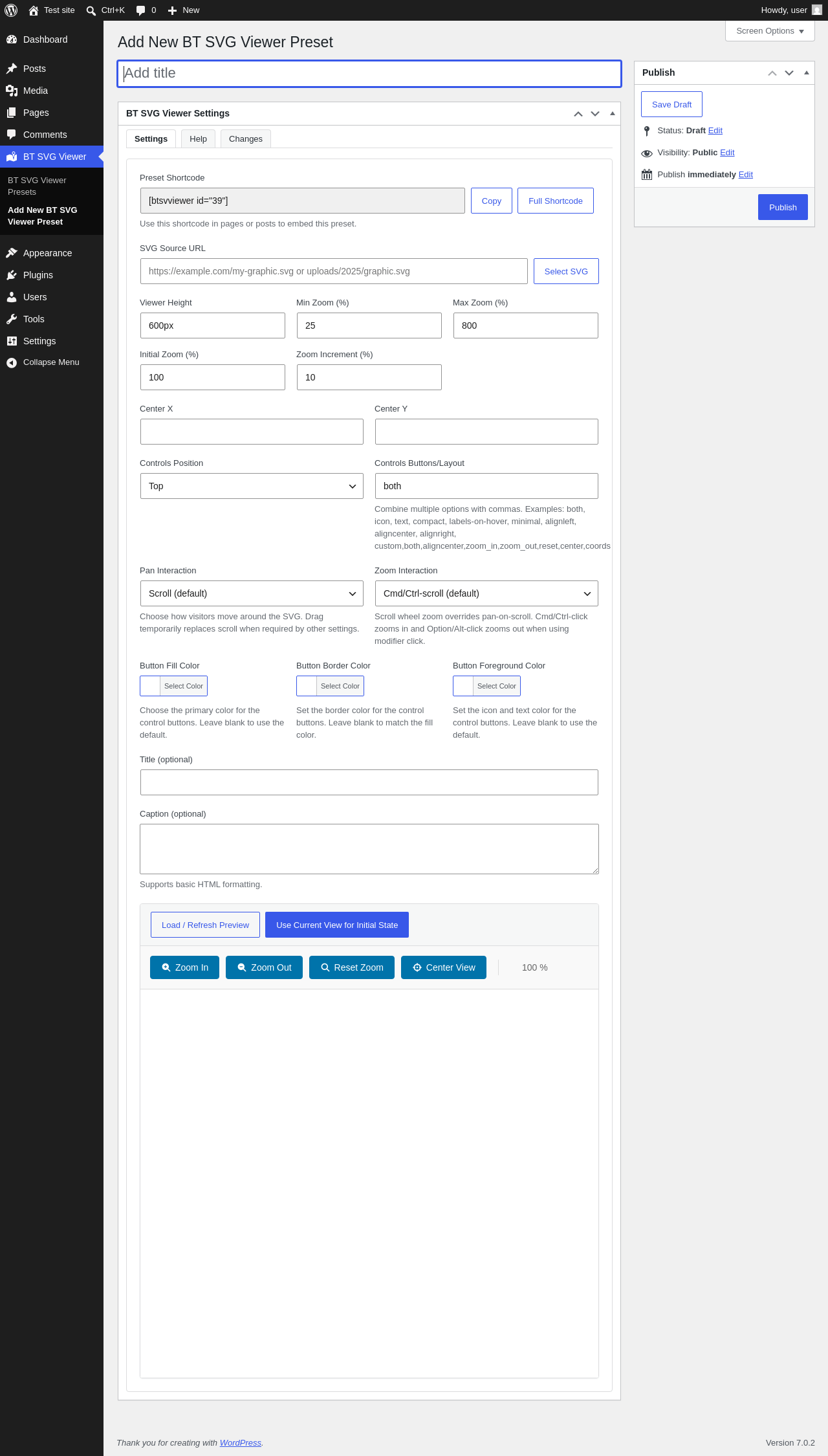Edit the Status Draft setting
Viewport: 828px width, 1456px height.
715,131
